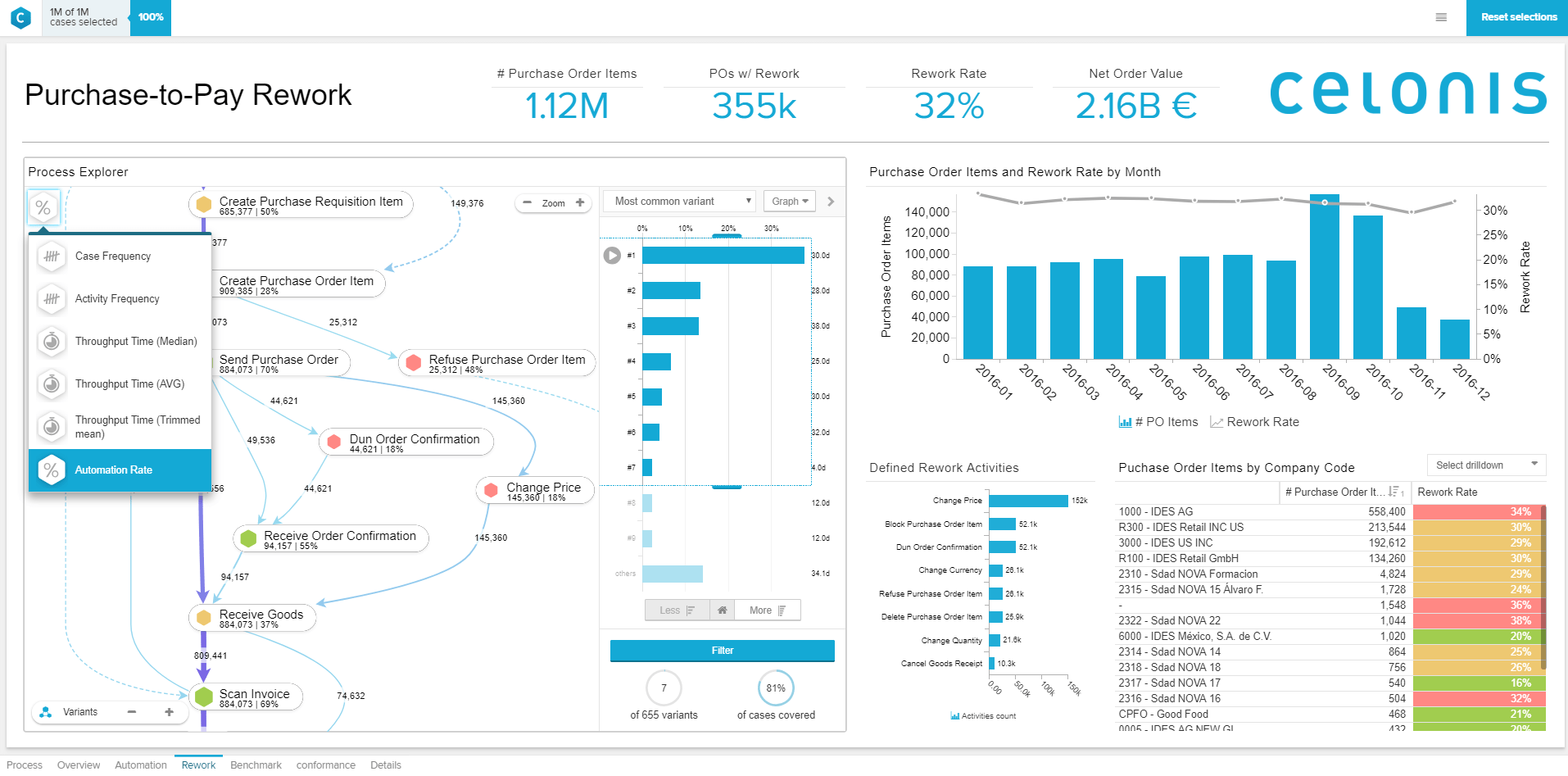This screenshot has height=776, width=1568.
Task: Zoom out the process graph with minus
Action: (x=527, y=202)
